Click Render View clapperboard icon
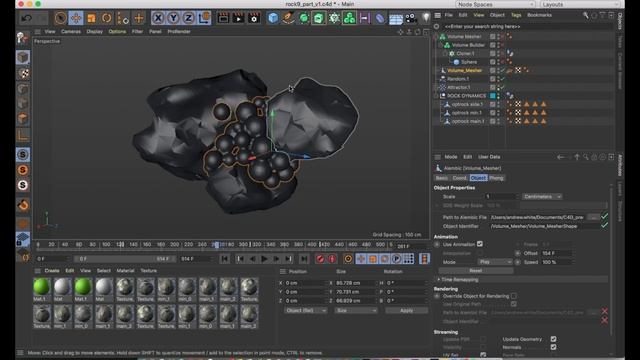The image size is (640, 360). tap(223, 18)
